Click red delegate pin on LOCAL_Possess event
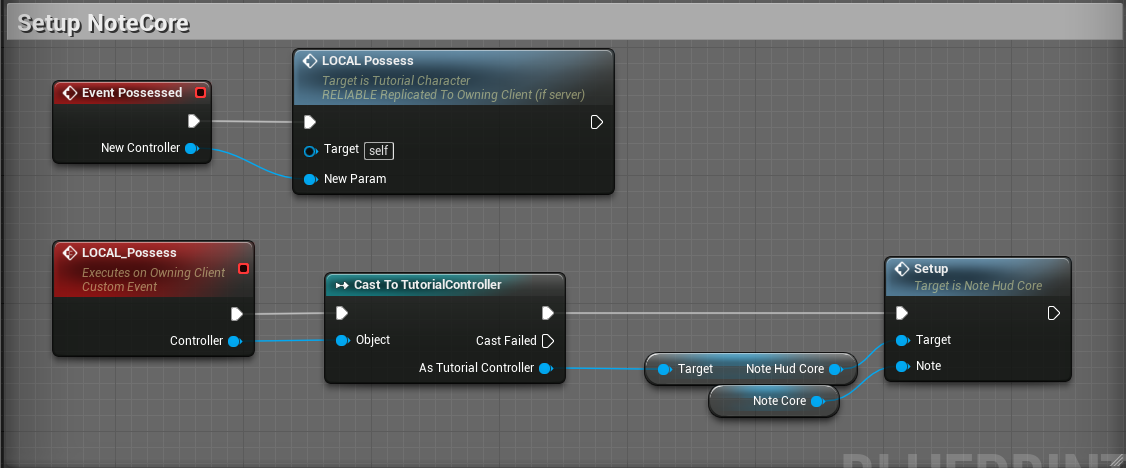This screenshot has width=1126, height=468. pos(243,268)
